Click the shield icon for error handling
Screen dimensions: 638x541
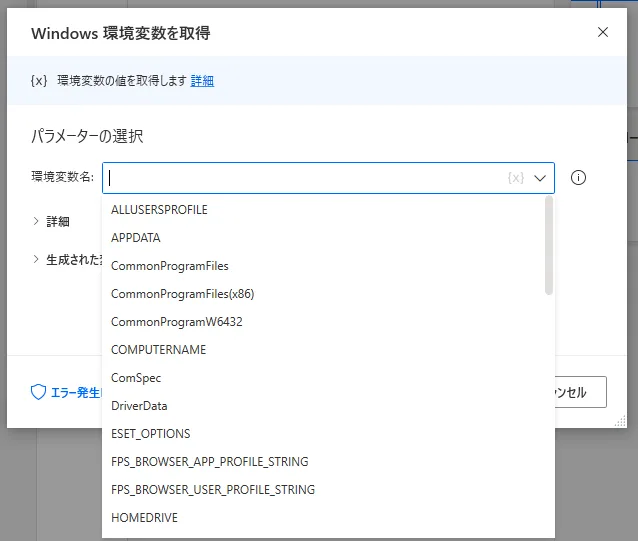(x=39, y=393)
